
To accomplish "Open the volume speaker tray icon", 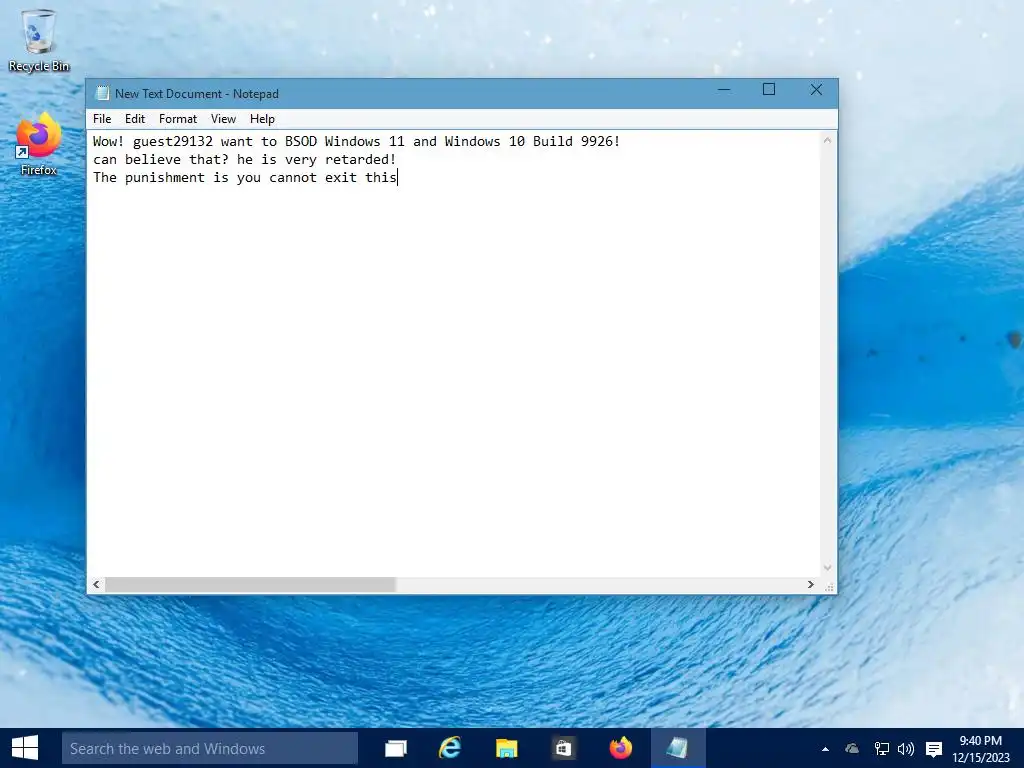I will click(x=906, y=749).
